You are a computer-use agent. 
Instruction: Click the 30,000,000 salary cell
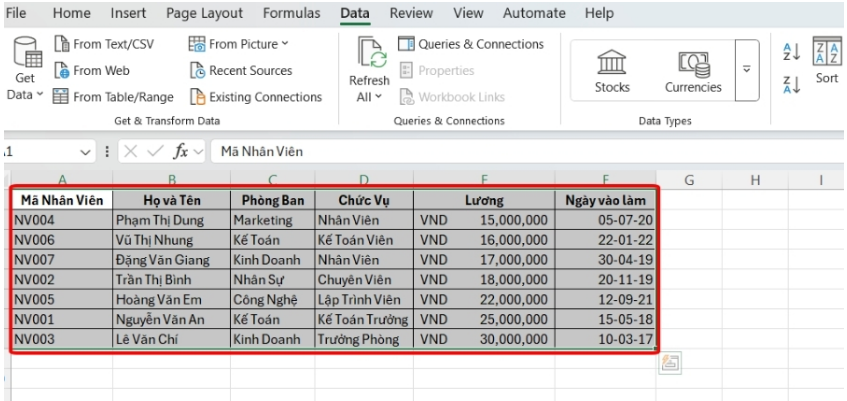click(484, 339)
